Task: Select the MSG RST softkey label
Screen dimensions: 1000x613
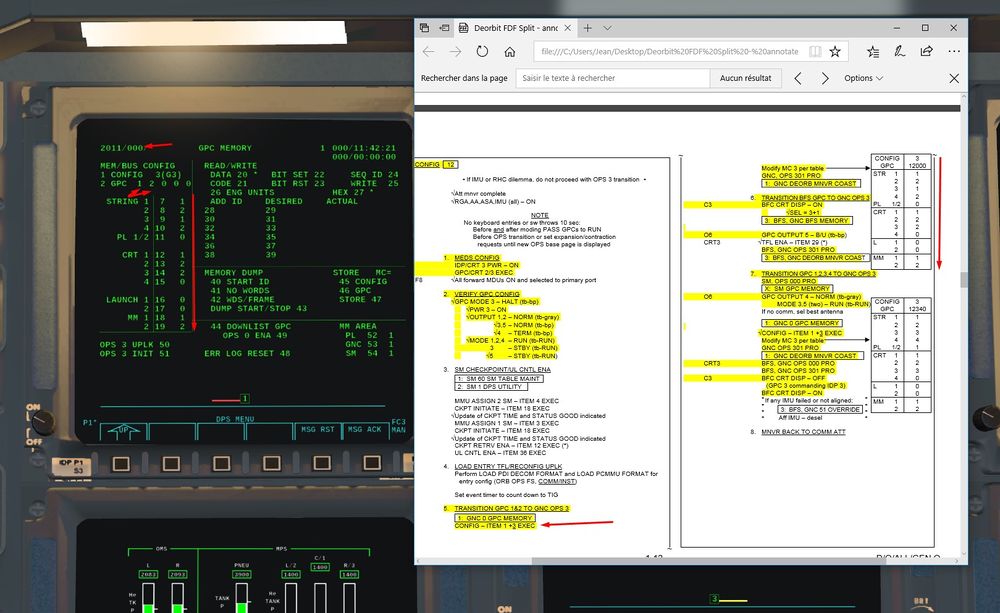Action: coord(318,430)
